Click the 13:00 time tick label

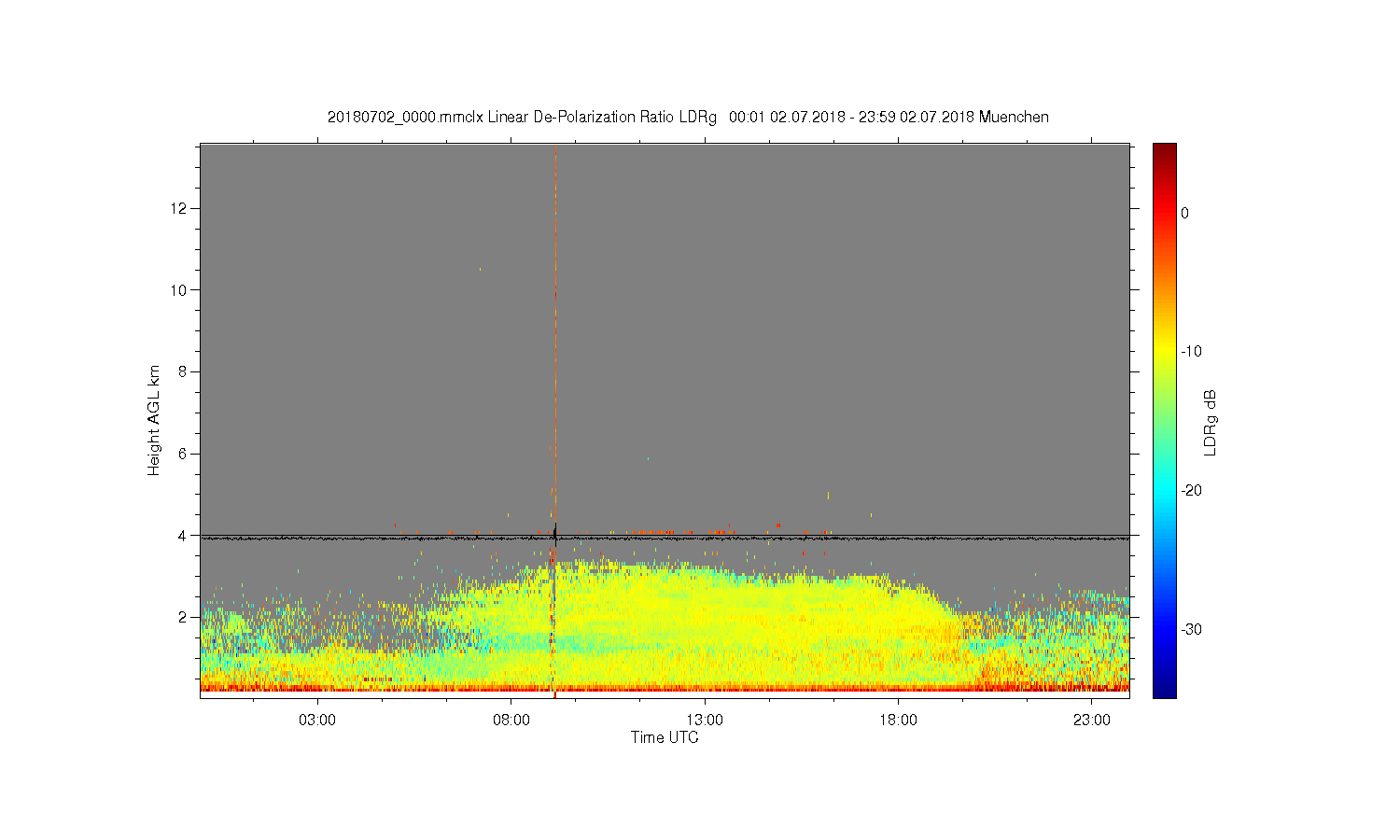coord(705,721)
